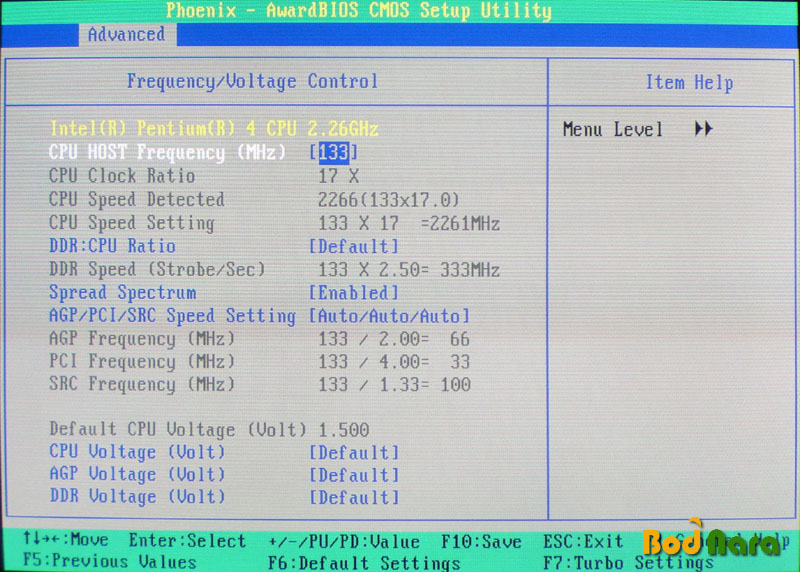Click the 133 X 2.50= 333MHz value

pos(409,270)
